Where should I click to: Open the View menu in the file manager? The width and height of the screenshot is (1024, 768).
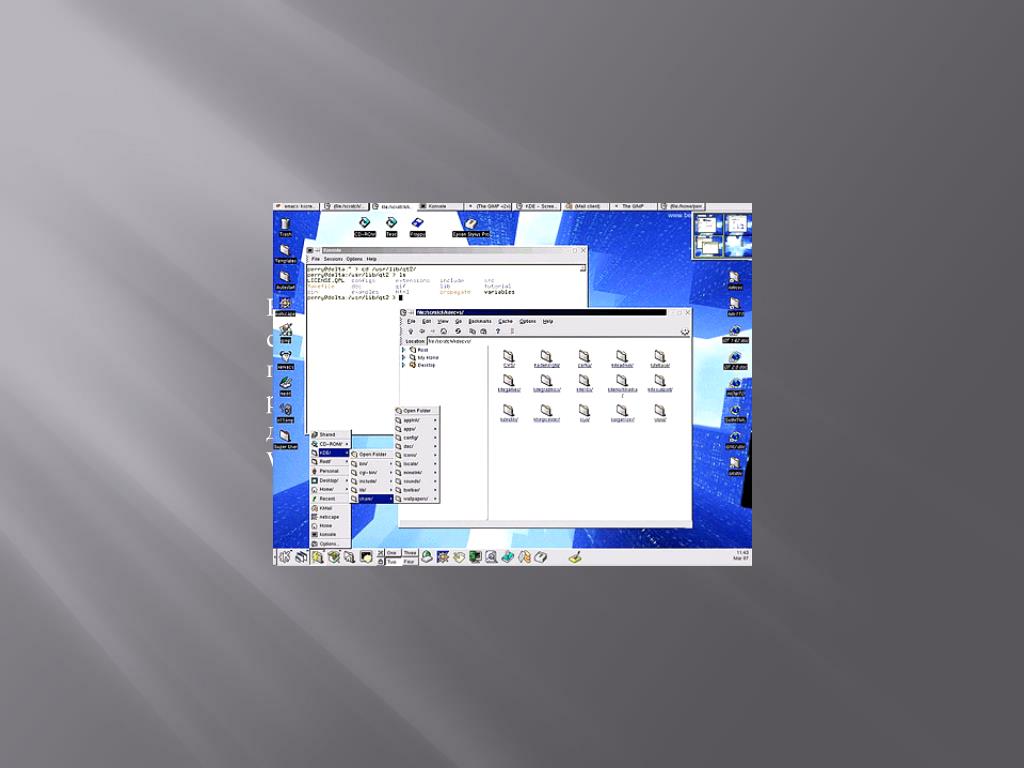pyautogui.click(x=443, y=321)
